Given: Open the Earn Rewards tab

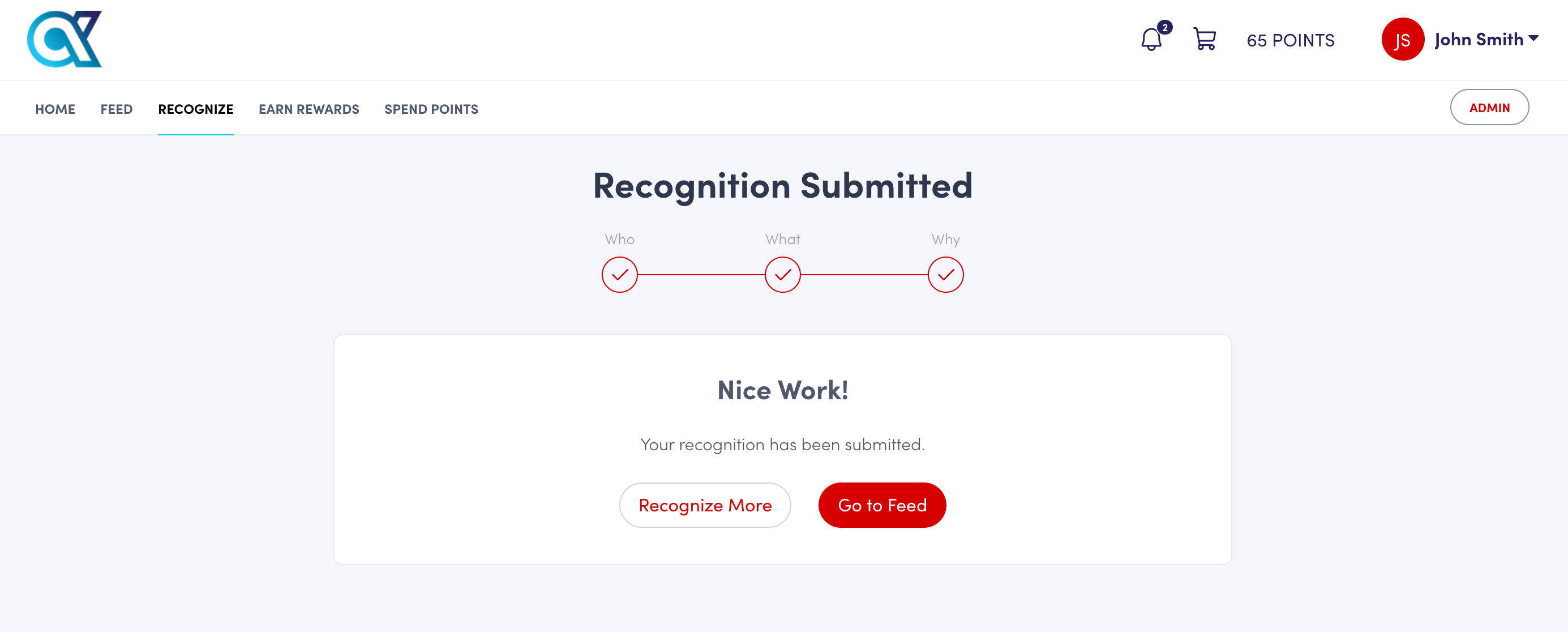Looking at the screenshot, I should (x=309, y=109).
